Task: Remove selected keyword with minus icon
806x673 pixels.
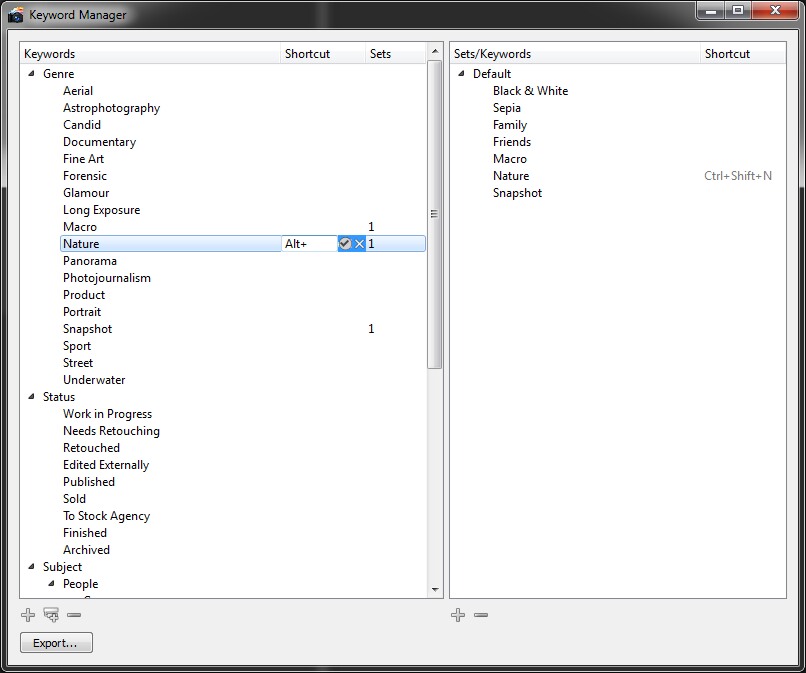Action: (74, 615)
